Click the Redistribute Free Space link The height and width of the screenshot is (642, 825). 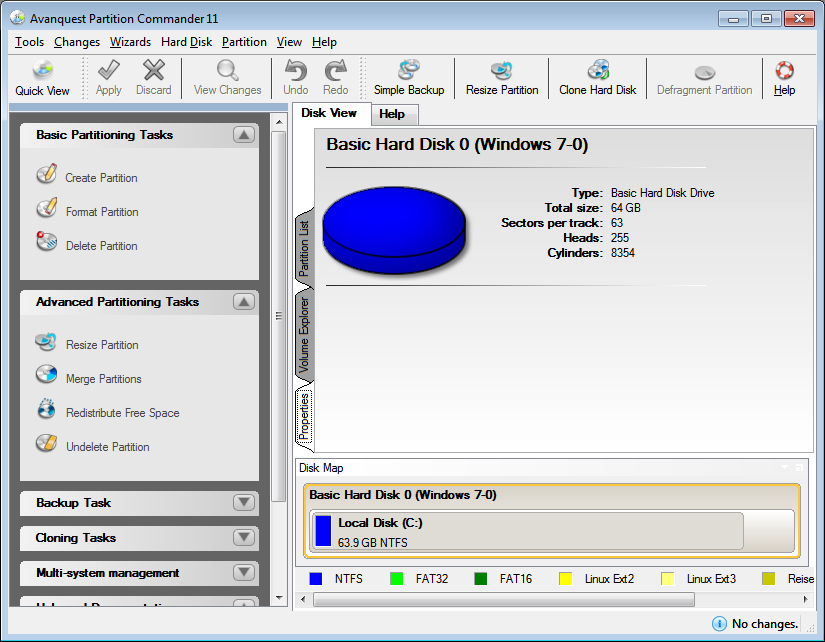point(123,413)
